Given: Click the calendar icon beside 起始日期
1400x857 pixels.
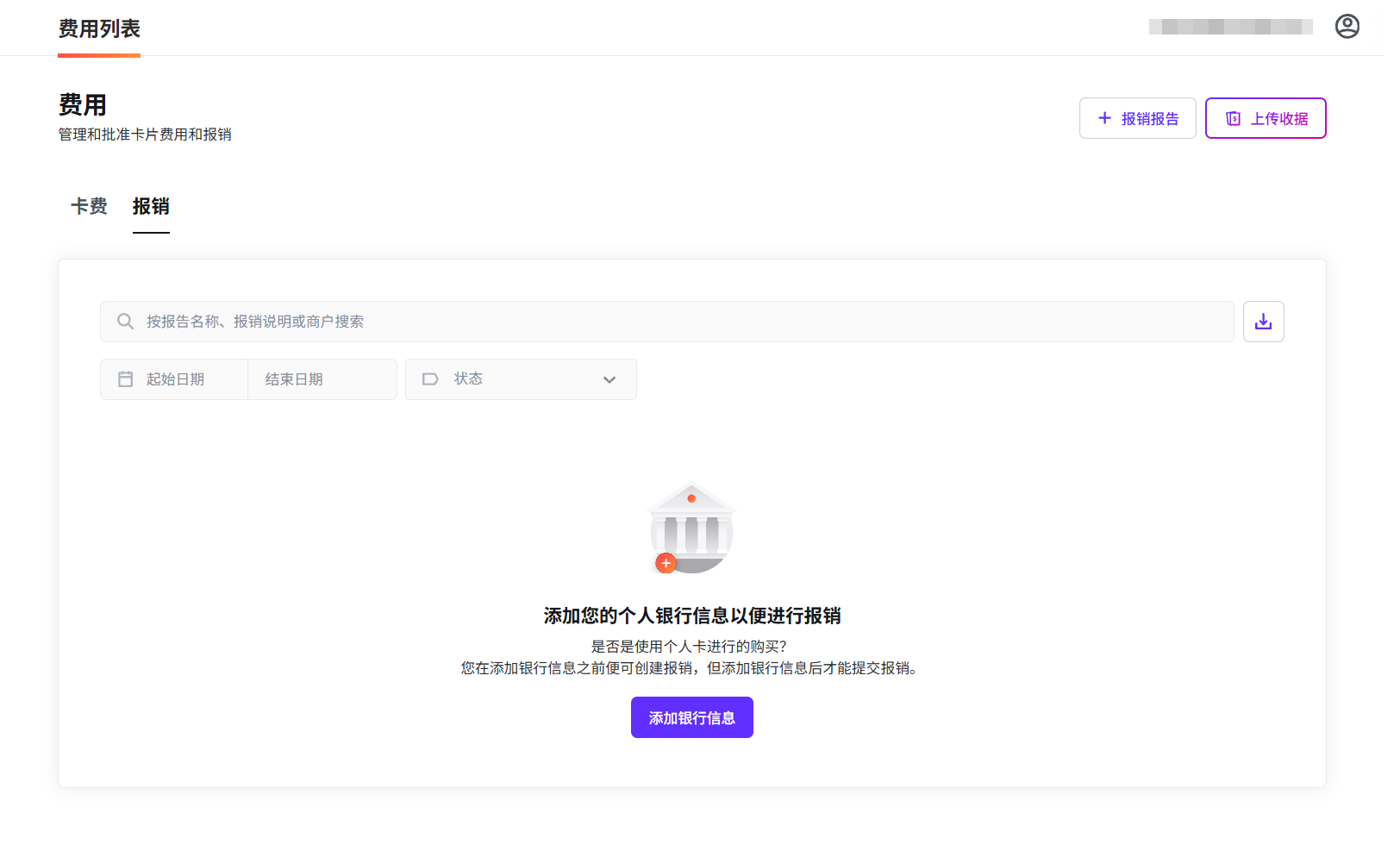Looking at the screenshot, I should coord(126,379).
